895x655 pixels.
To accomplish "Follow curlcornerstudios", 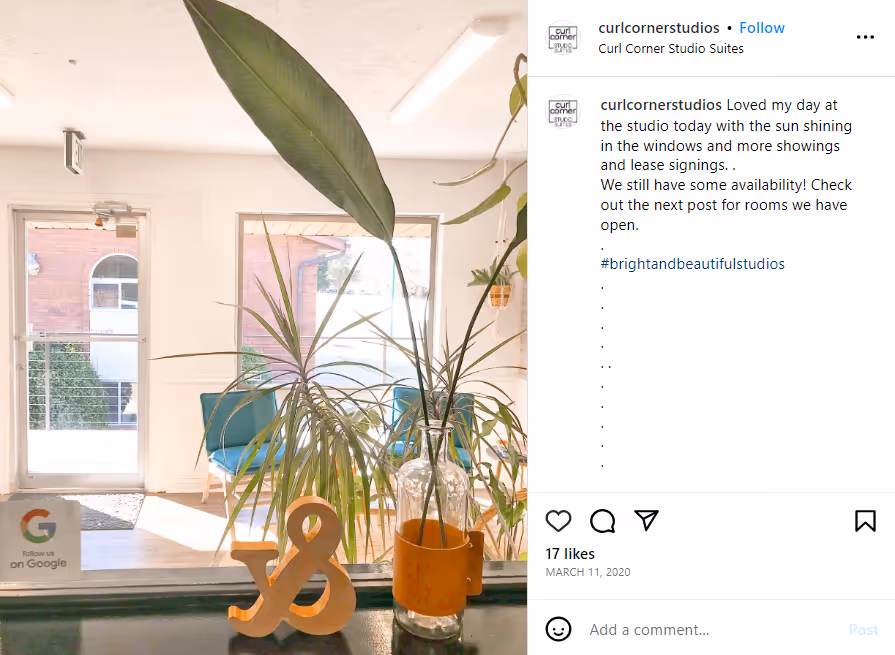I will pyautogui.click(x=761, y=28).
